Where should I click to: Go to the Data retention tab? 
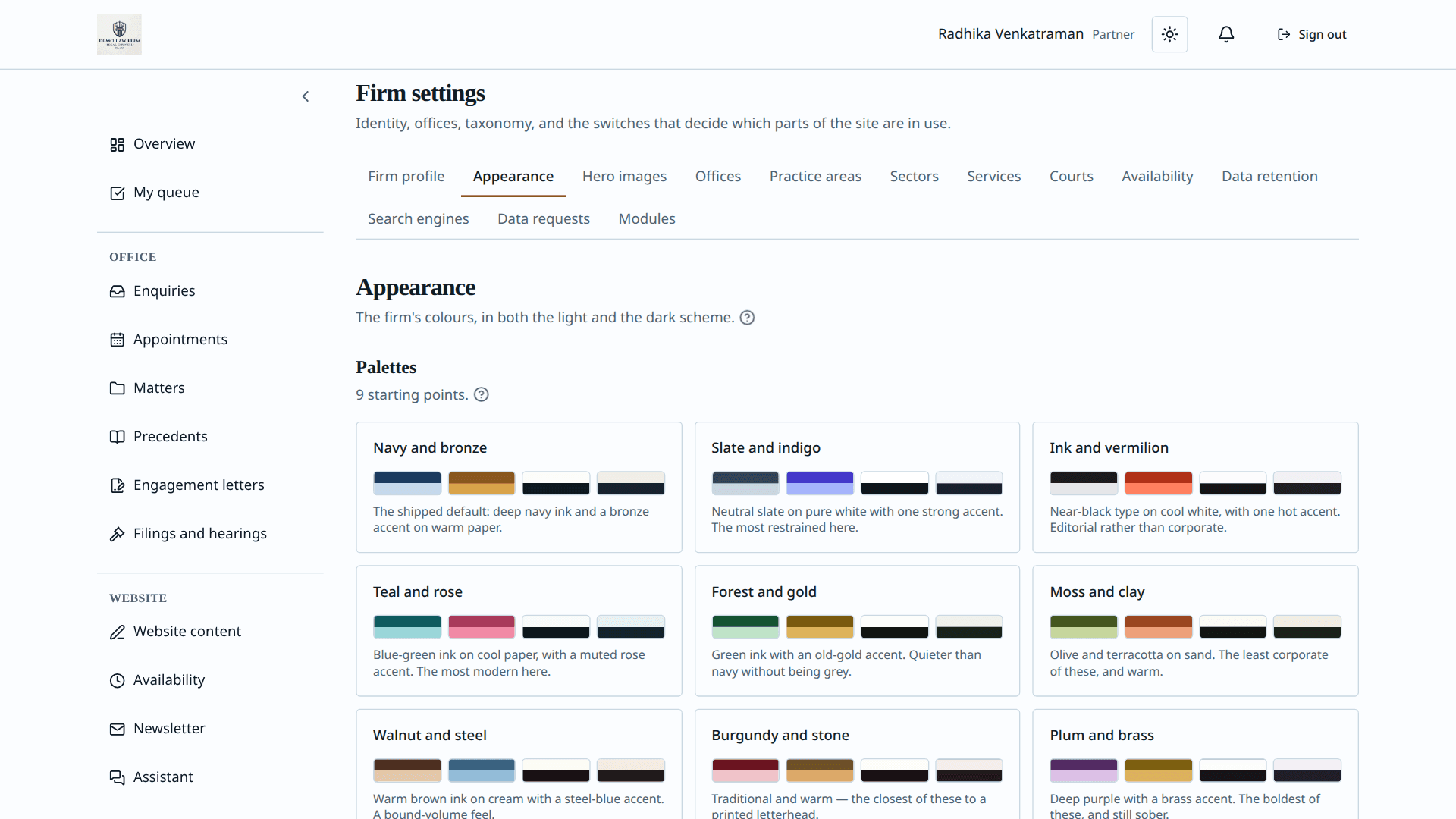point(1269,176)
